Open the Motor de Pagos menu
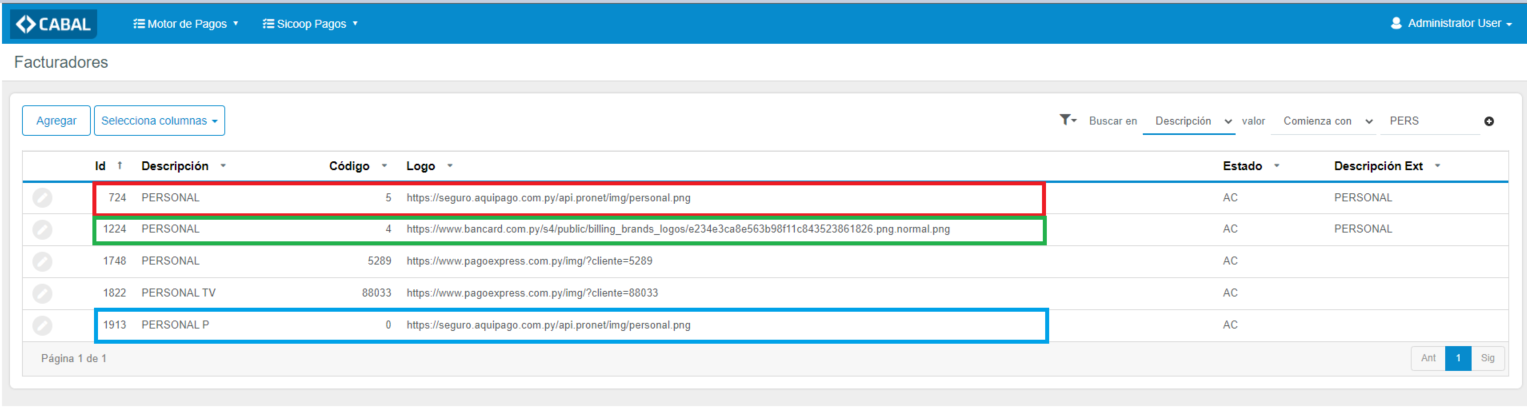 point(186,23)
